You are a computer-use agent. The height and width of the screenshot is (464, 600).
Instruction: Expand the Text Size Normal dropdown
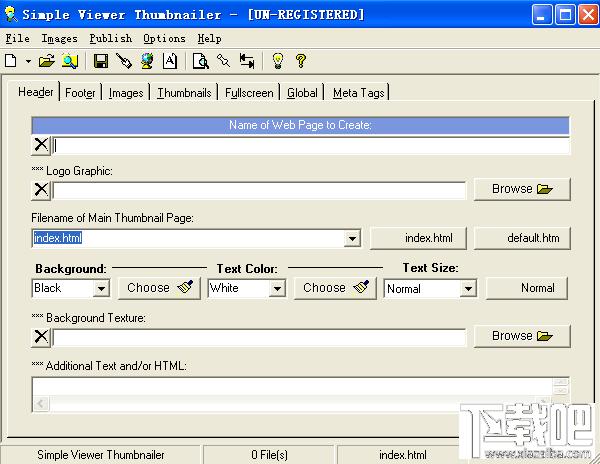pos(468,288)
